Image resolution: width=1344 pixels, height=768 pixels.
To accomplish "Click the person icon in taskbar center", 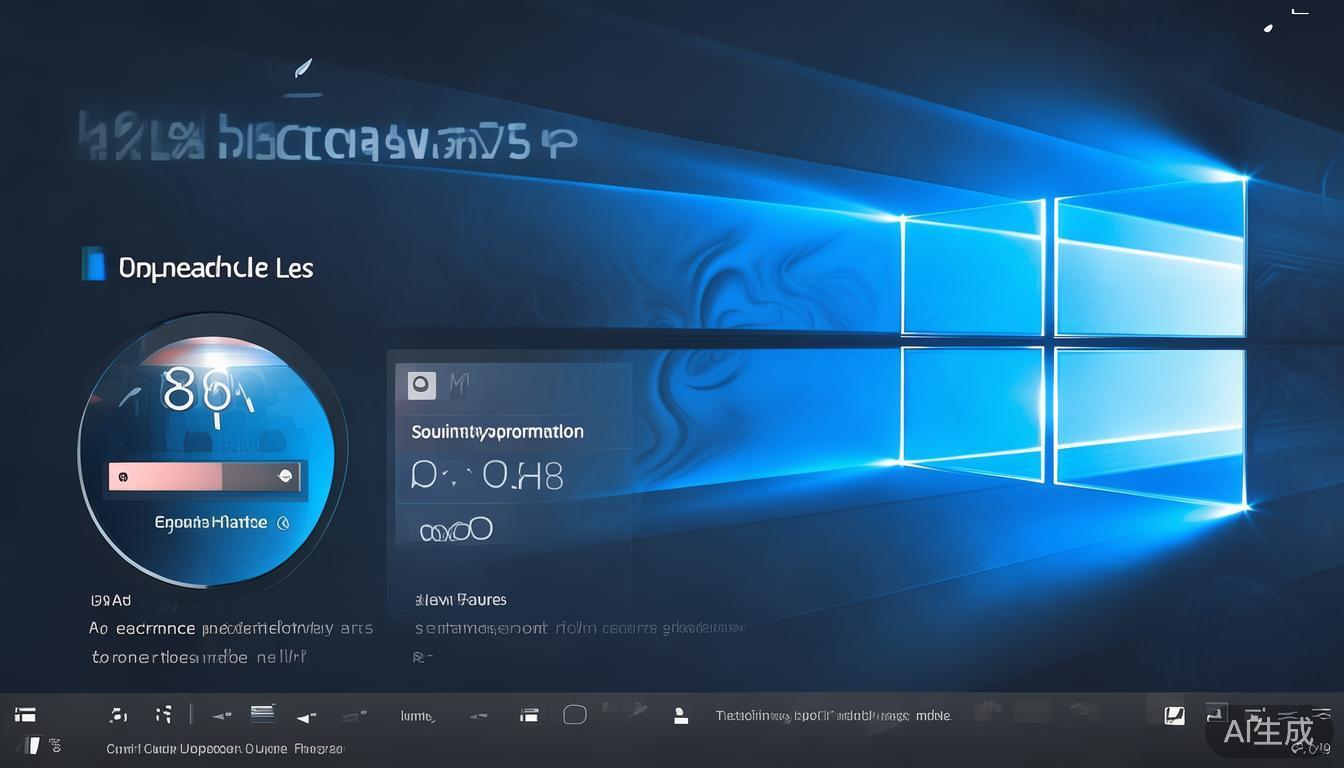I will pos(681,715).
